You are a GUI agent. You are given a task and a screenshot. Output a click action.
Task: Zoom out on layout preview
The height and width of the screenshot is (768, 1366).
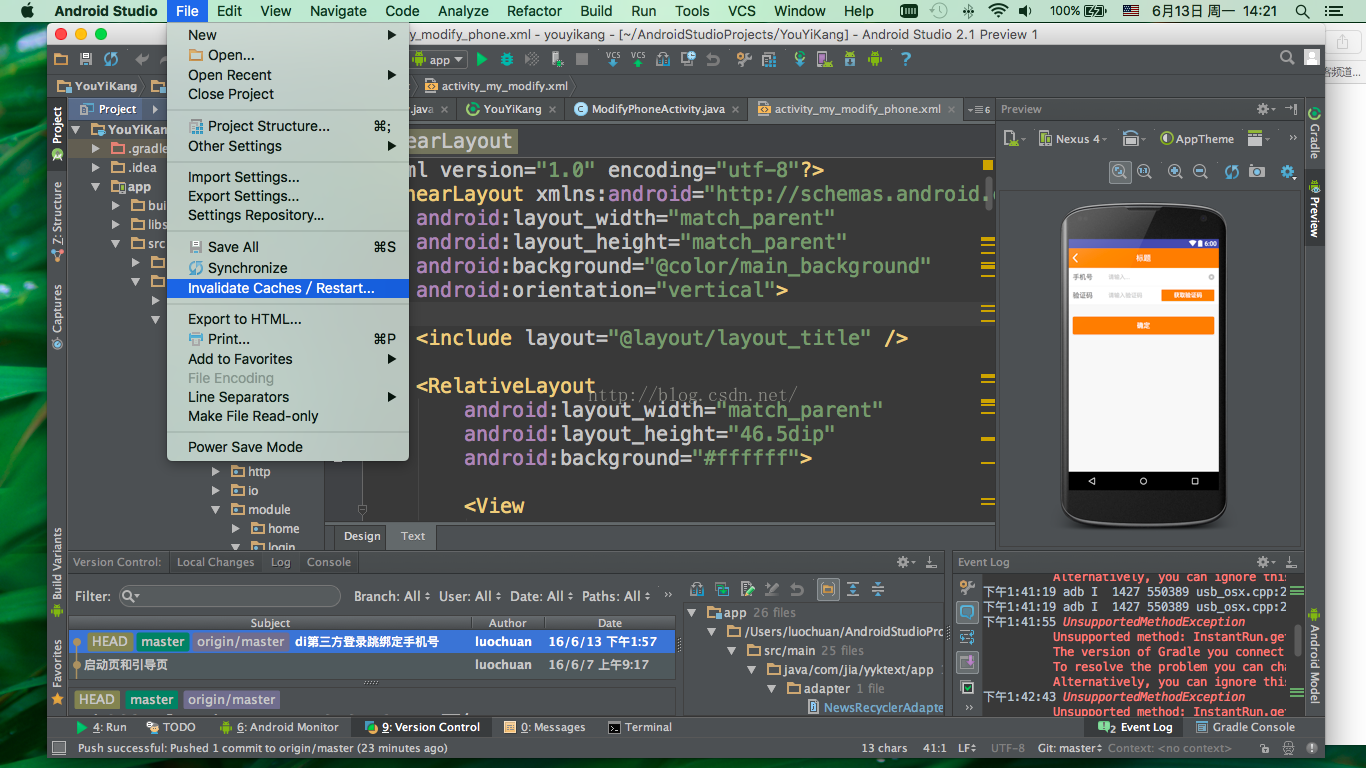1201,172
